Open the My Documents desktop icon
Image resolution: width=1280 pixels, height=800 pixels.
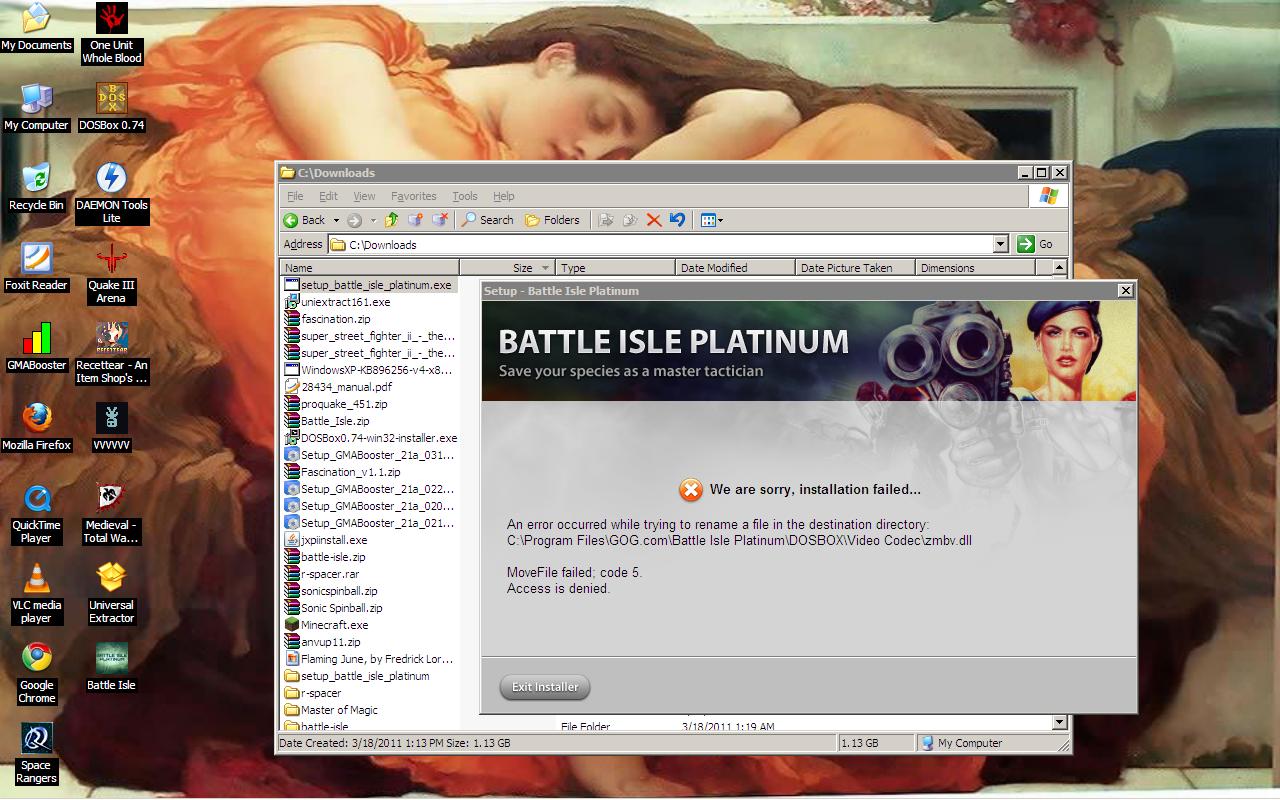coord(36,27)
